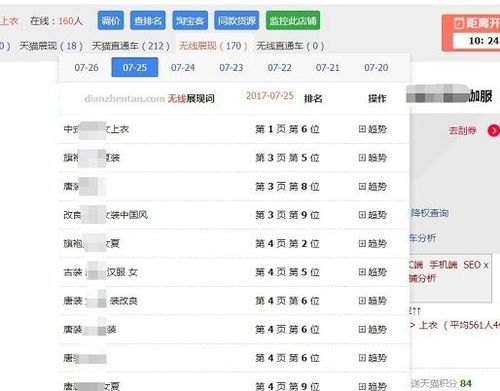Click rank text 第 4 页 第 2 位
The width and height of the screenshot is (500, 391).
click(287, 244)
